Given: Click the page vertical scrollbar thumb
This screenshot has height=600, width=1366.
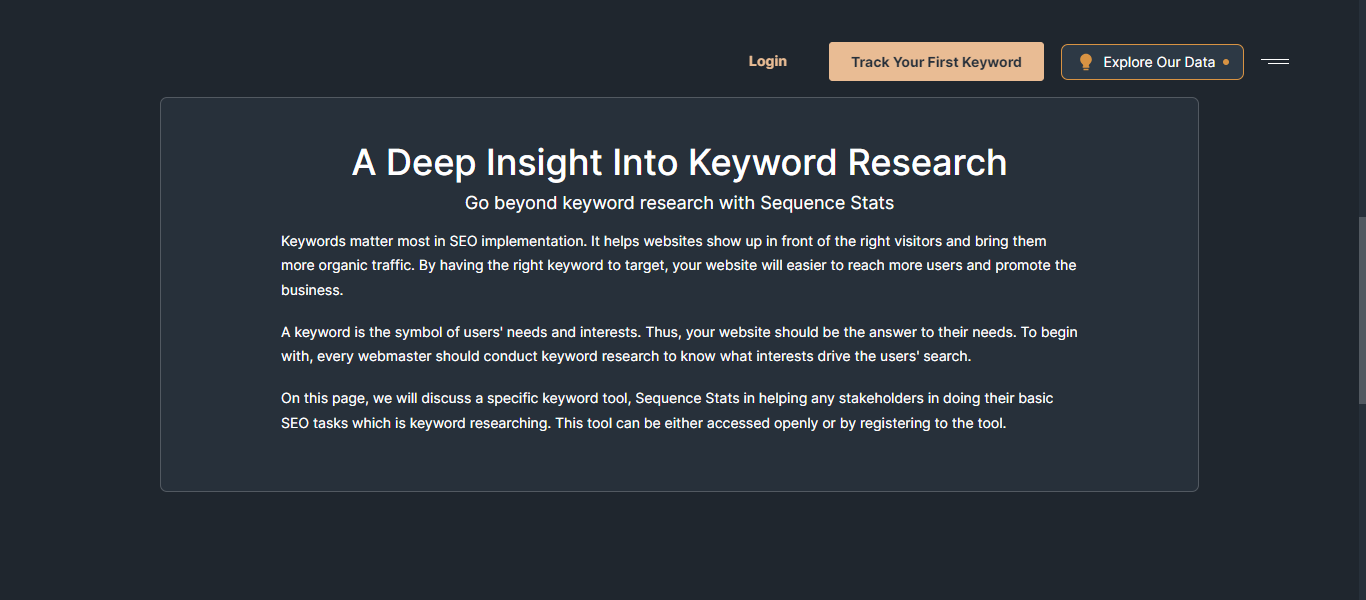Looking at the screenshot, I should (x=1361, y=310).
